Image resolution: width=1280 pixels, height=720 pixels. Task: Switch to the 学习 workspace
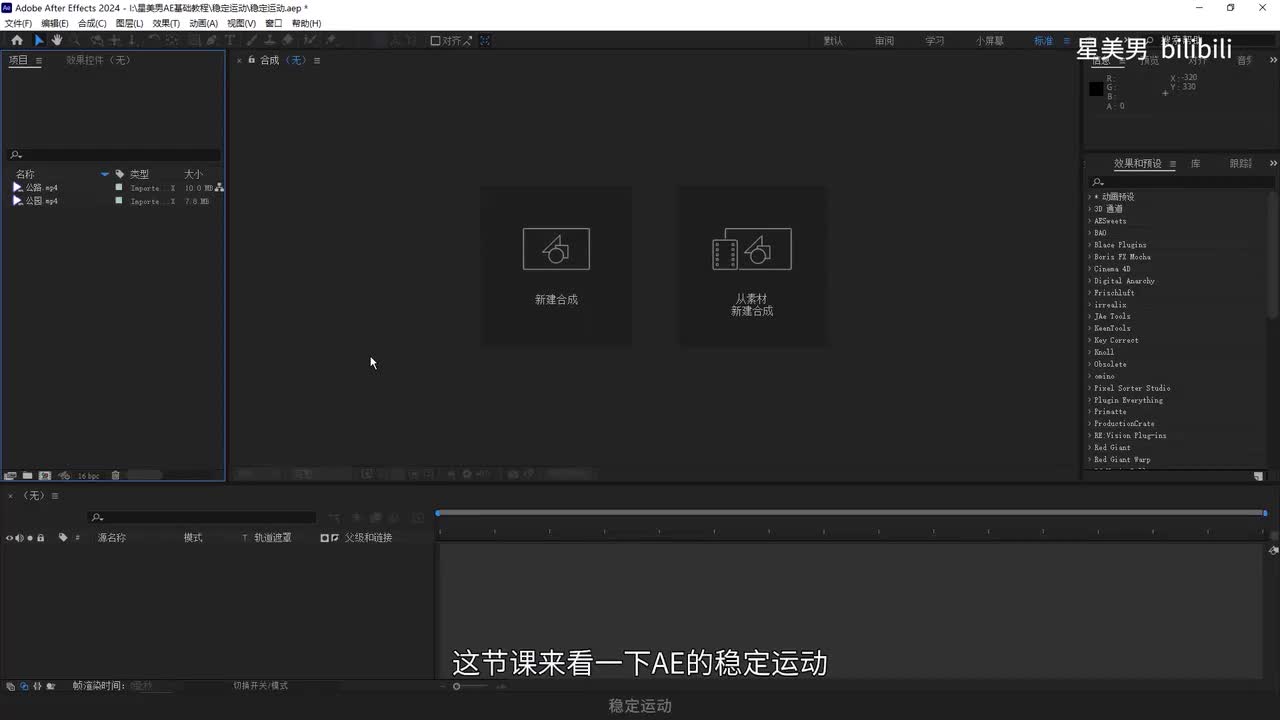tap(935, 41)
